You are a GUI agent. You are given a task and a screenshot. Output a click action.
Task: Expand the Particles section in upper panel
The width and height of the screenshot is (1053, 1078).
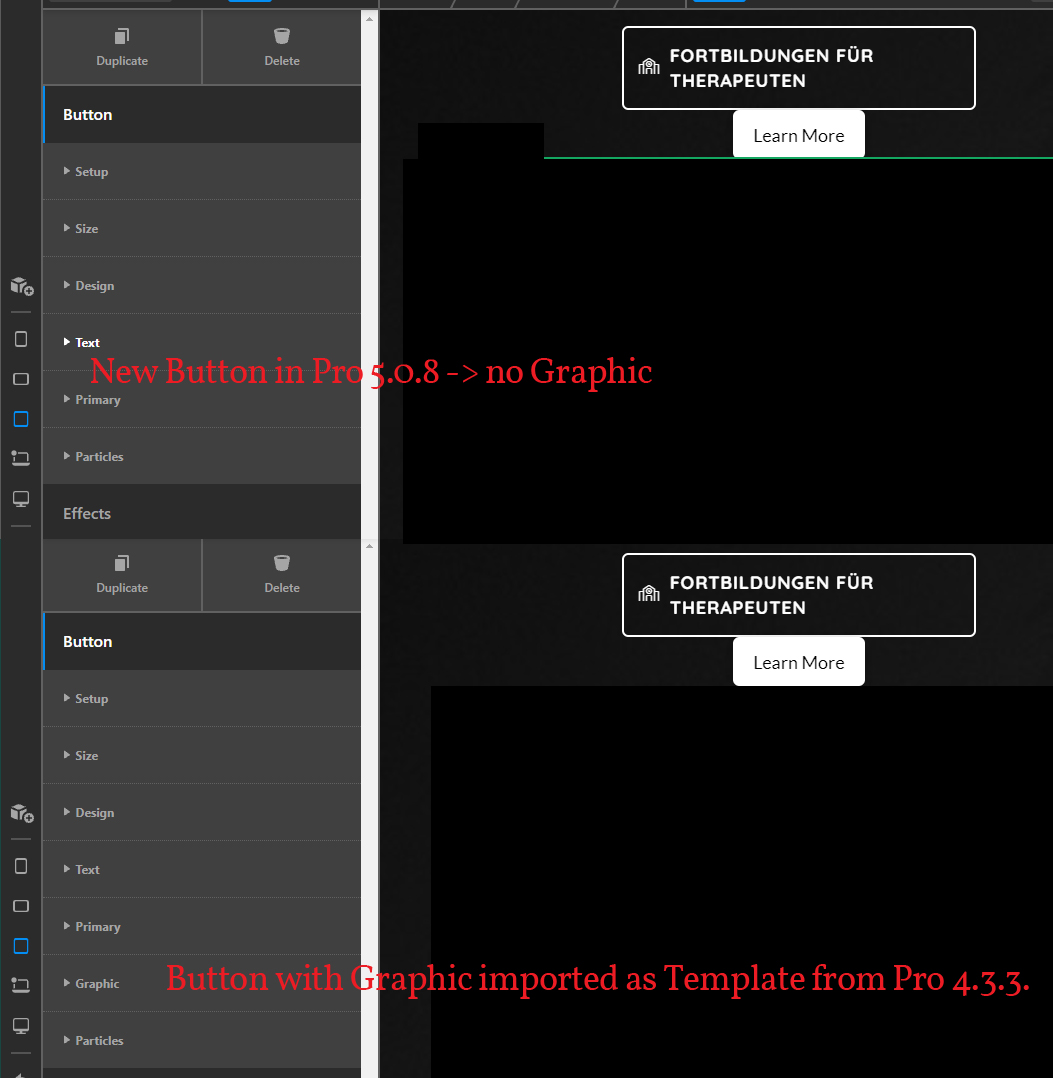pos(99,456)
